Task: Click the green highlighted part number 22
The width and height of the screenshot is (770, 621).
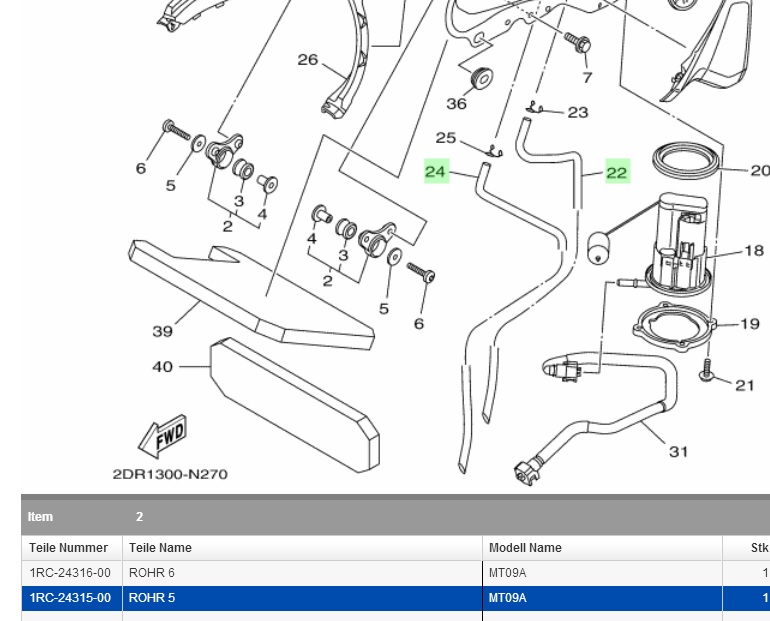Action: (x=617, y=172)
